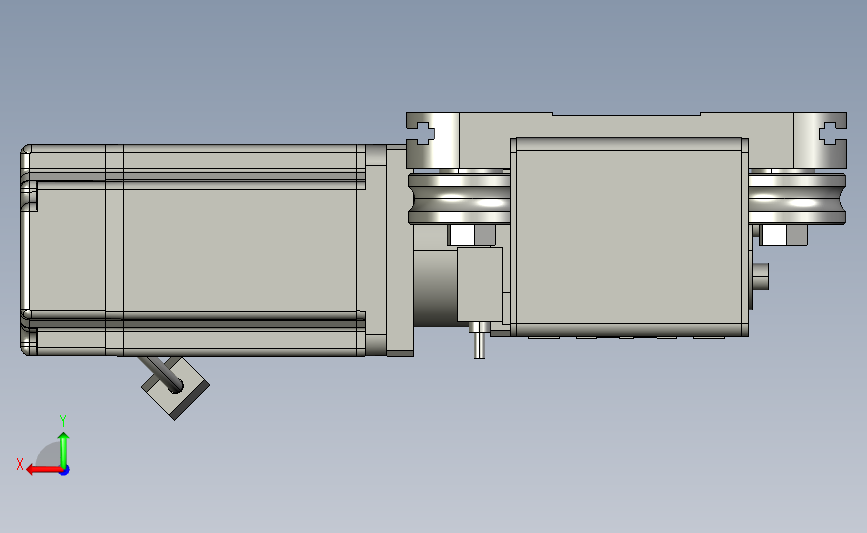Click the blue Z axis dot of triad

65,471
